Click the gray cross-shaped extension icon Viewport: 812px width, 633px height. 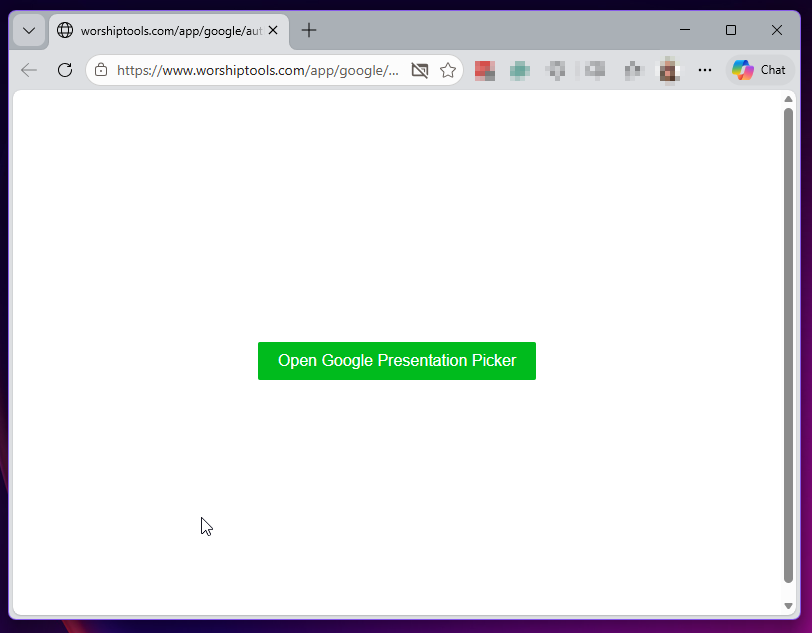tap(556, 70)
